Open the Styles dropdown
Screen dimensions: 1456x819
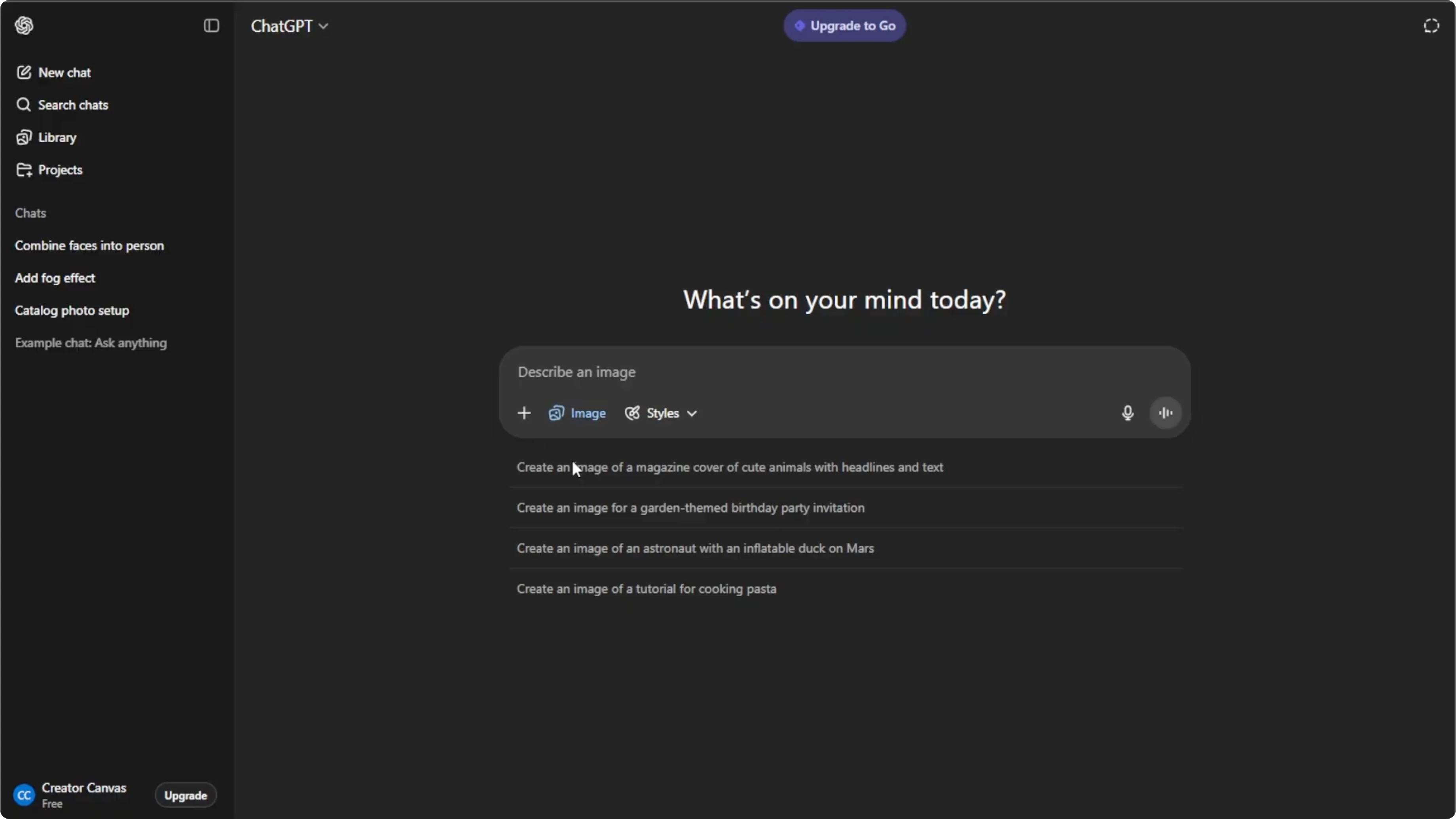coord(661,413)
